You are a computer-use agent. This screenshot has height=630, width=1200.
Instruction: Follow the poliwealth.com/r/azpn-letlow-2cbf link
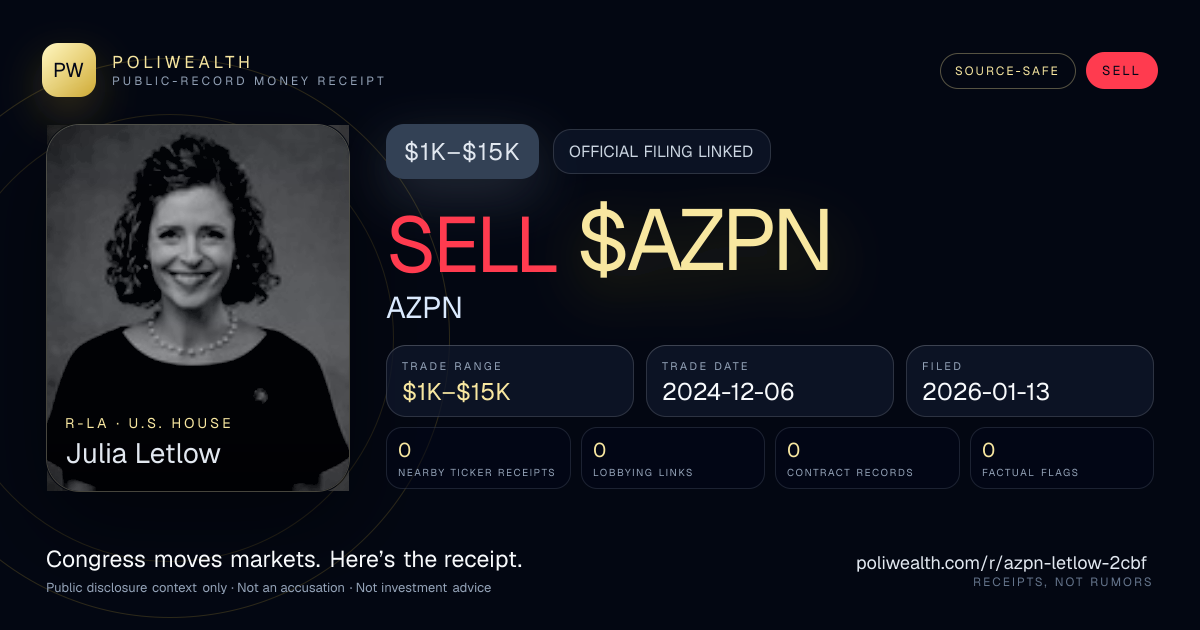1002,563
